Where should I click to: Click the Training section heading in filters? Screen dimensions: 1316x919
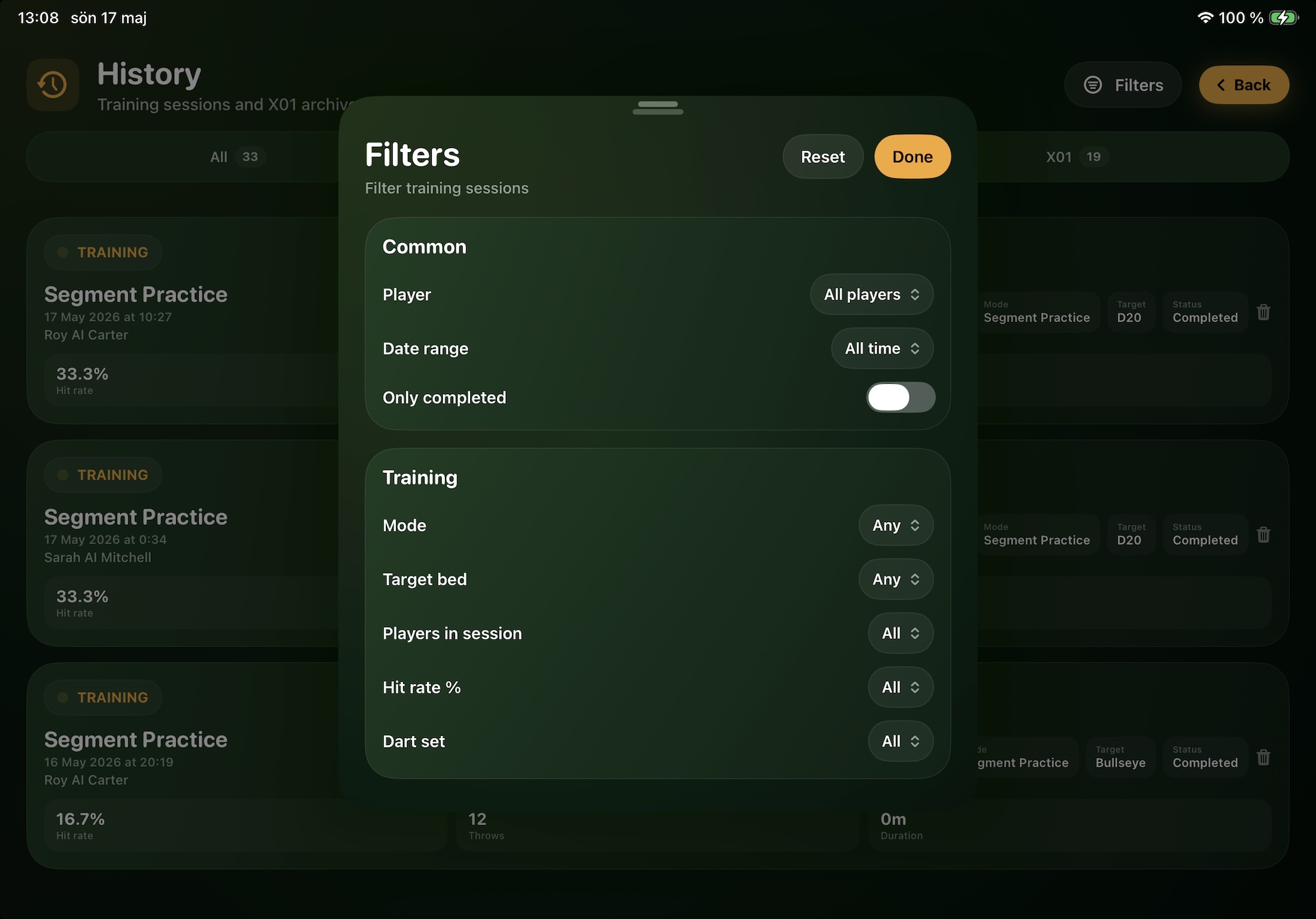click(419, 478)
